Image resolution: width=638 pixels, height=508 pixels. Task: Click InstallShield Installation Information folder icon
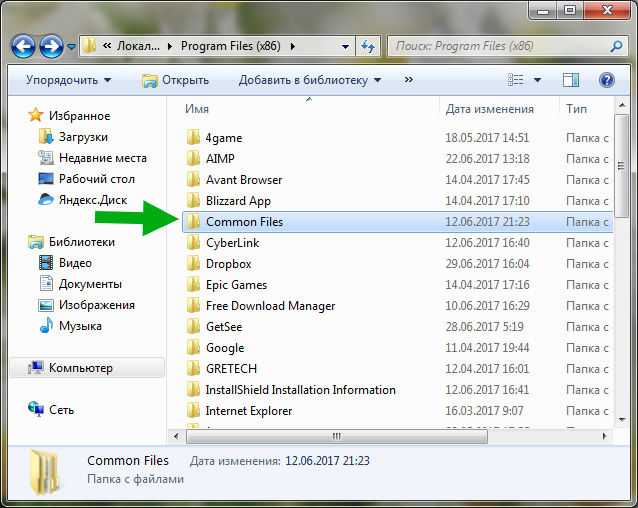193,390
